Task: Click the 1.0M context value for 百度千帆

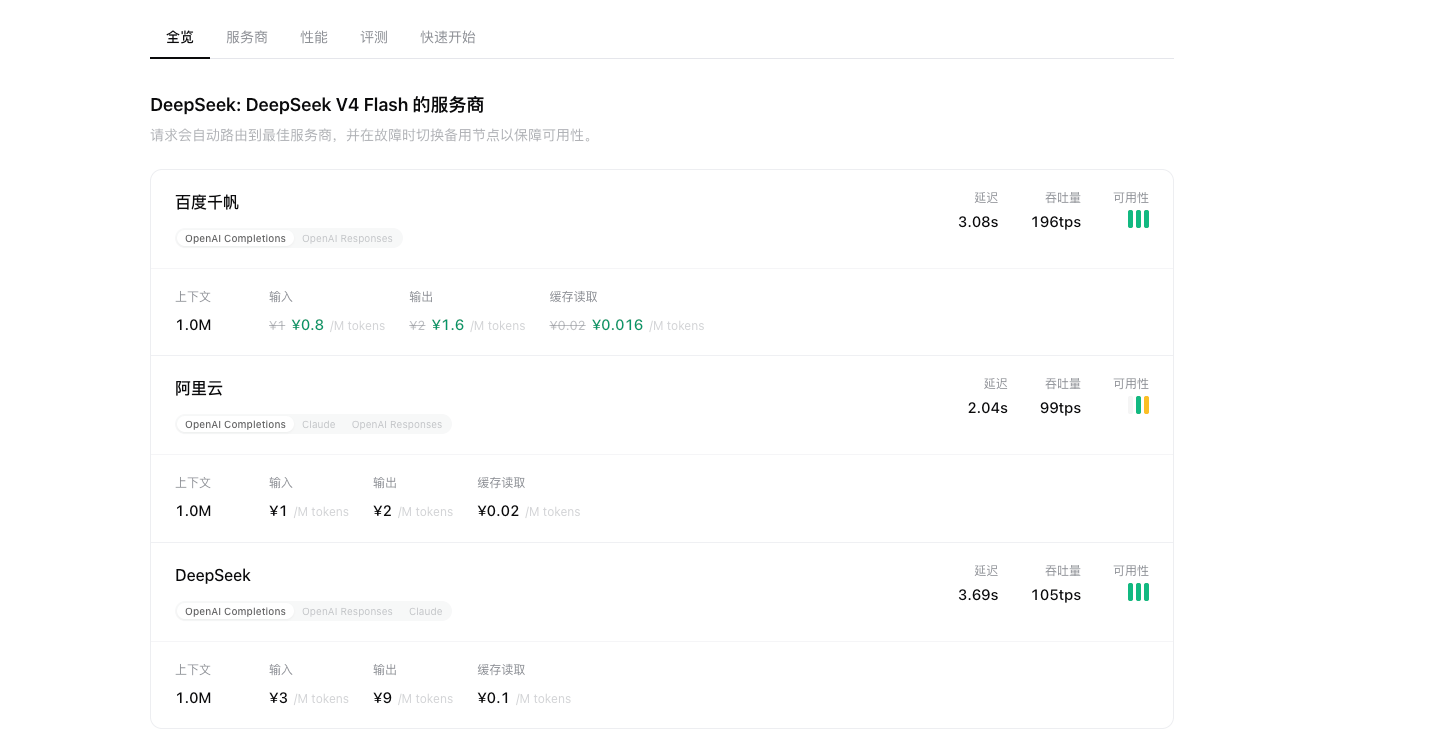Action: (194, 324)
